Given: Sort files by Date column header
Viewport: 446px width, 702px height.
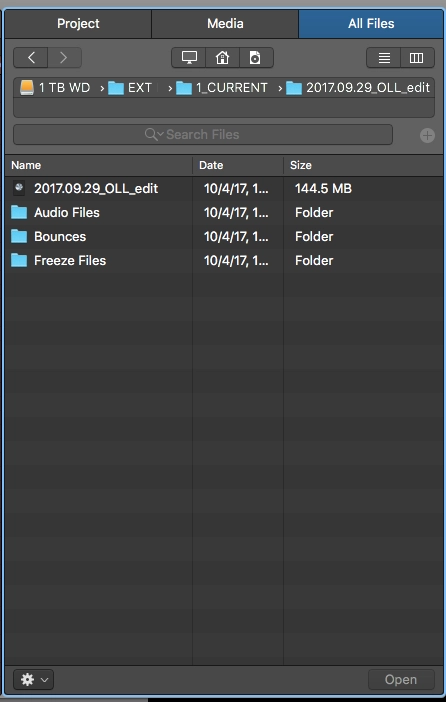Looking at the screenshot, I should pyautogui.click(x=238, y=165).
